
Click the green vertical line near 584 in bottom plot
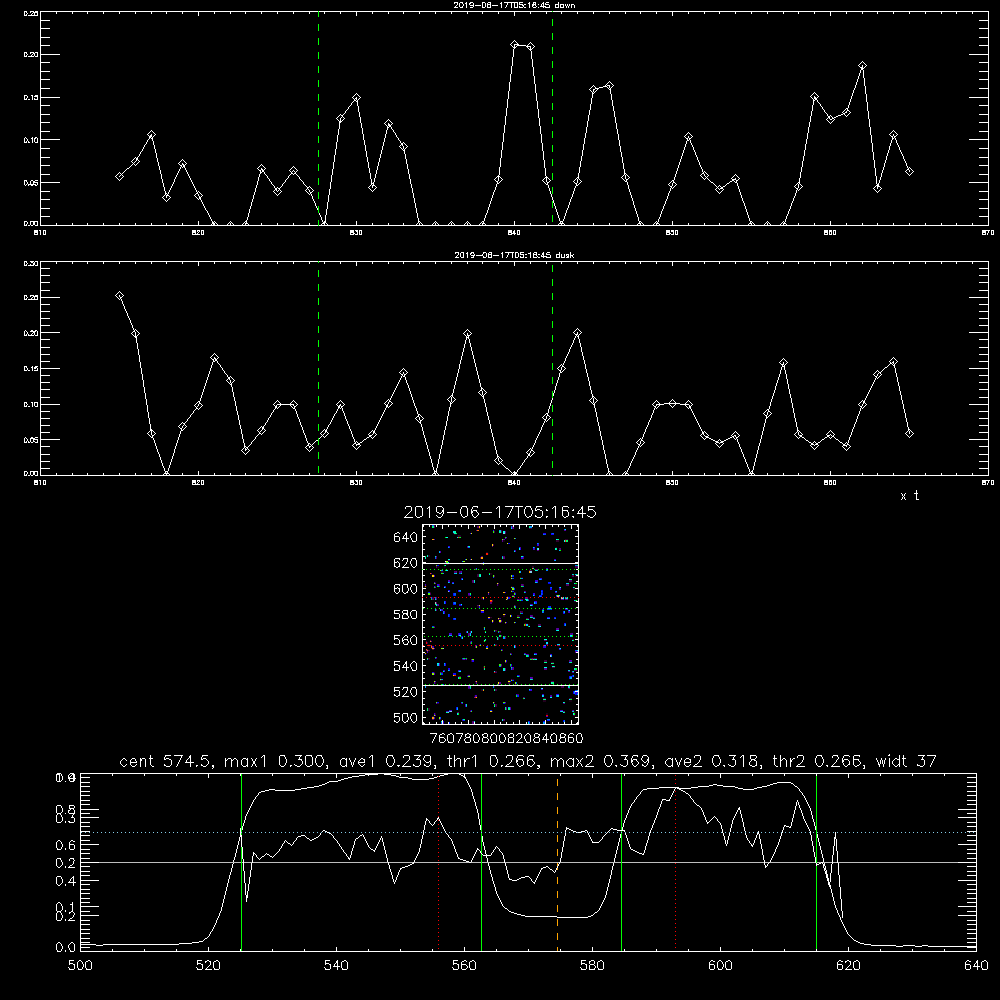[621, 862]
